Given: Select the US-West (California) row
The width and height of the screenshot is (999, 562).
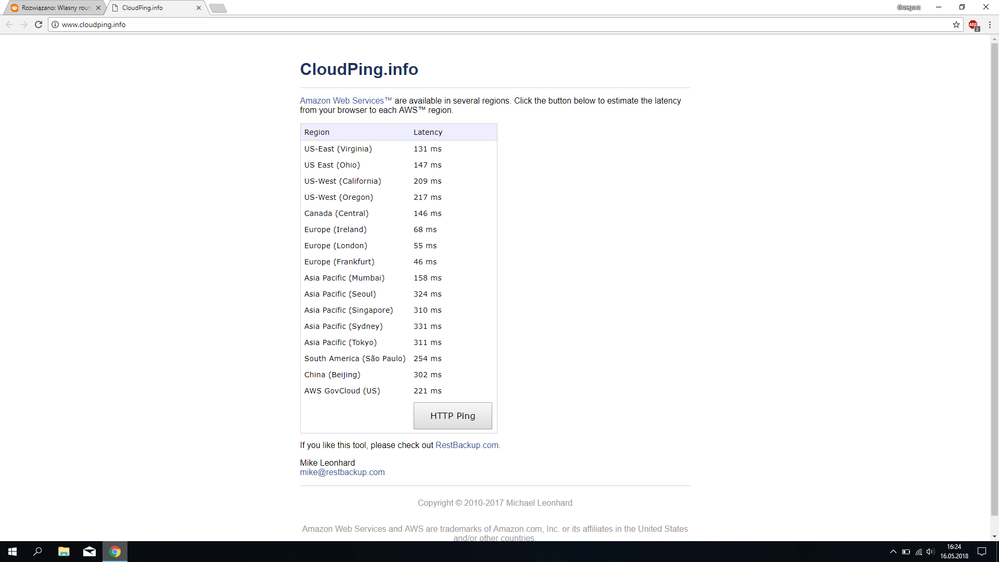Looking at the screenshot, I should pyautogui.click(x=399, y=181).
